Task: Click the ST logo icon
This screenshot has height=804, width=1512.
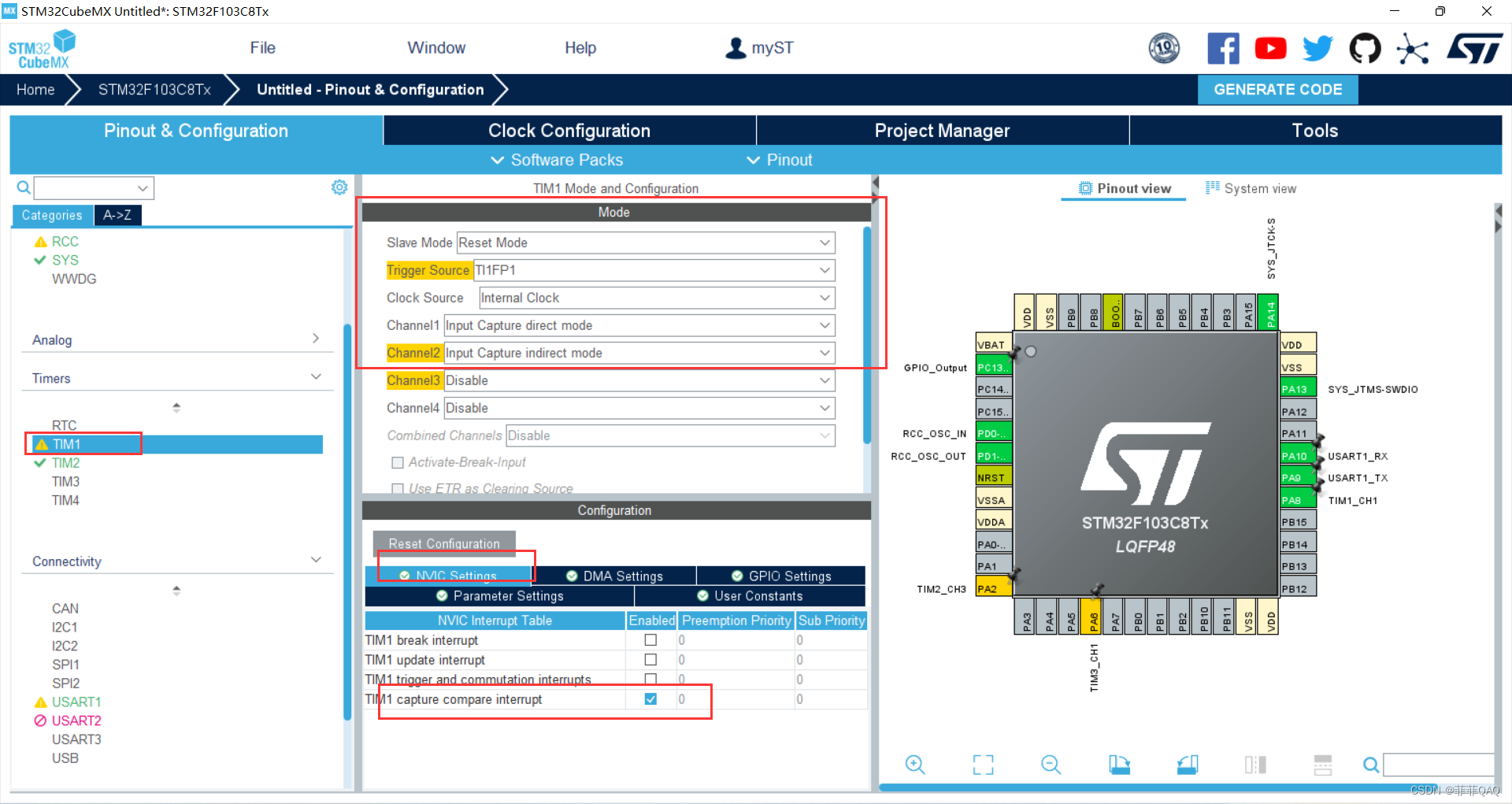Action: click(x=1474, y=48)
